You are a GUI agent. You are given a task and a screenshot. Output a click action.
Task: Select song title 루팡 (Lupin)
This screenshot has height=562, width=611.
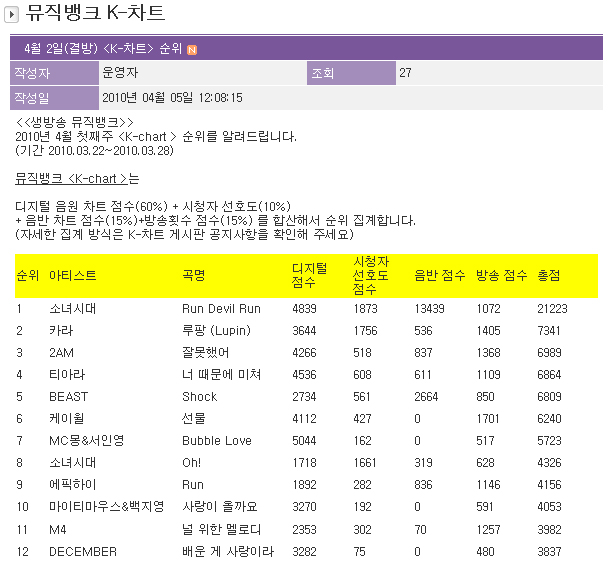pos(216,330)
